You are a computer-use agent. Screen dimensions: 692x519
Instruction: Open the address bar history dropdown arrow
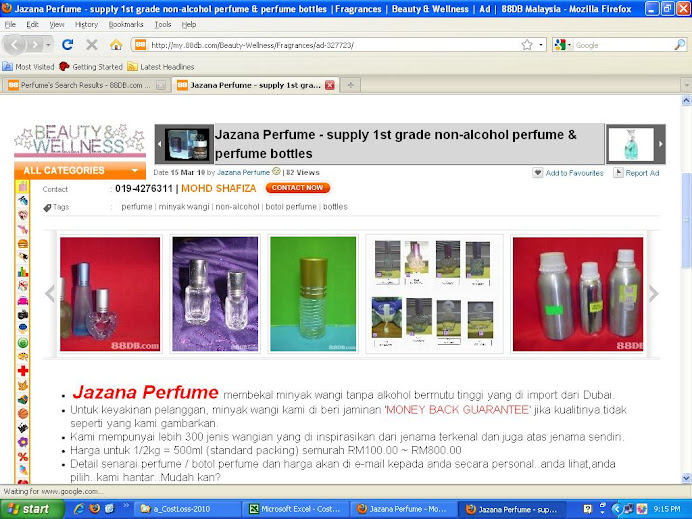coord(541,45)
